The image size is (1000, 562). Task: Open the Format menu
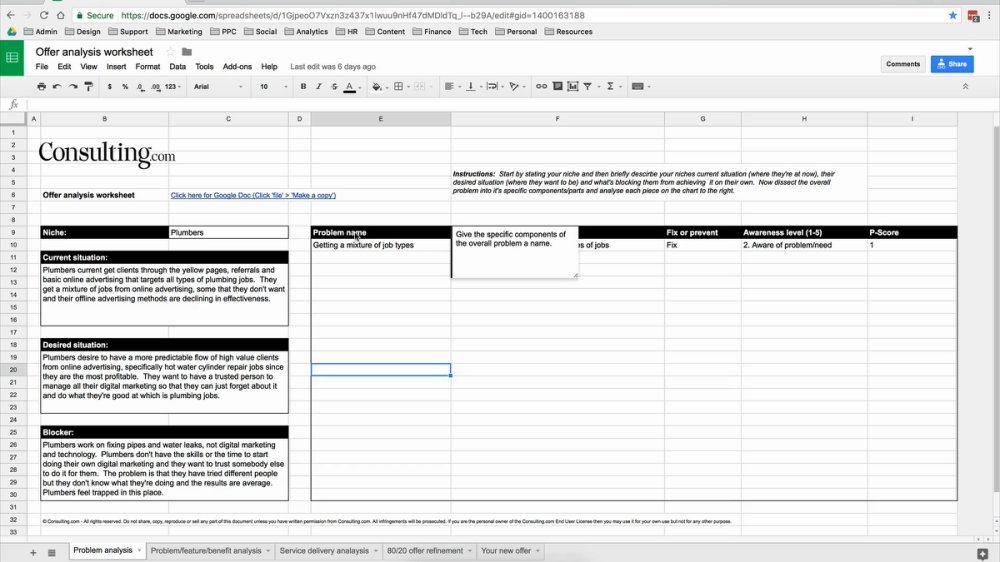click(x=147, y=66)
